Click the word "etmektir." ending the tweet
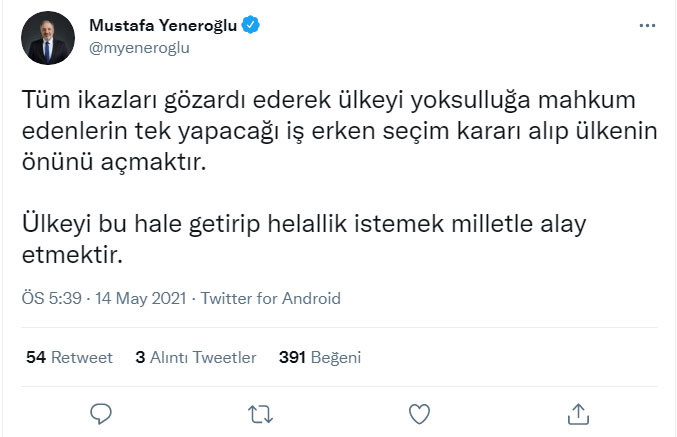 [x=71, y=253]
